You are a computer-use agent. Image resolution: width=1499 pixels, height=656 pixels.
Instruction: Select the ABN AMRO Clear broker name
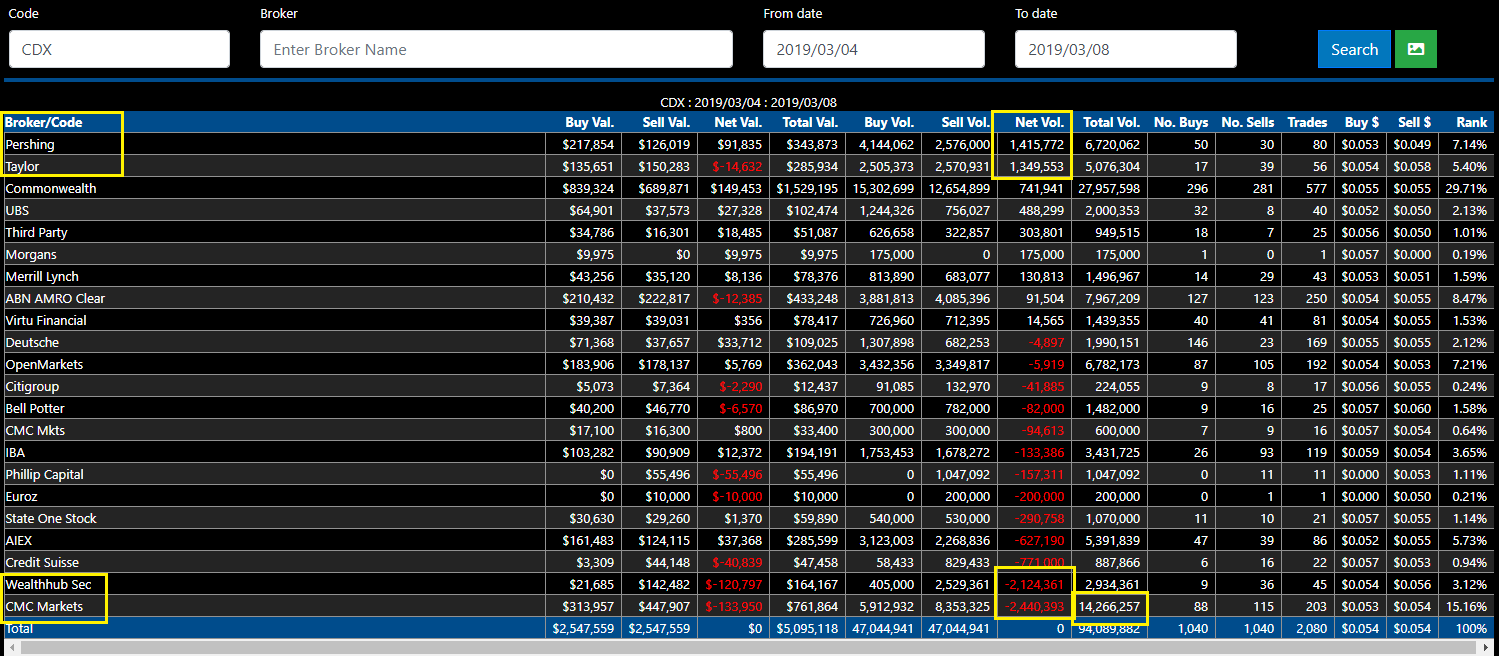click(55, 298)
